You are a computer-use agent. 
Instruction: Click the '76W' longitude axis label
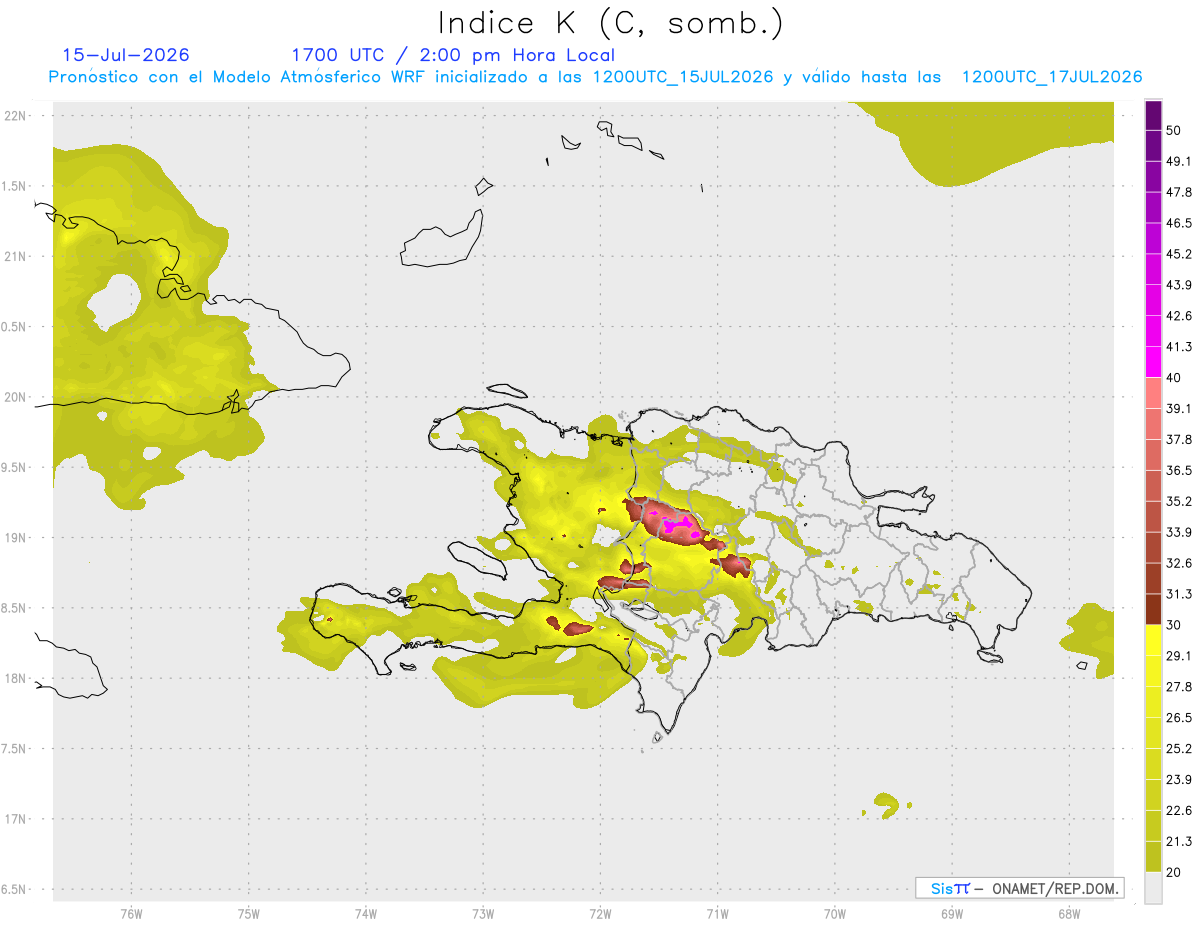coord(131,913)
